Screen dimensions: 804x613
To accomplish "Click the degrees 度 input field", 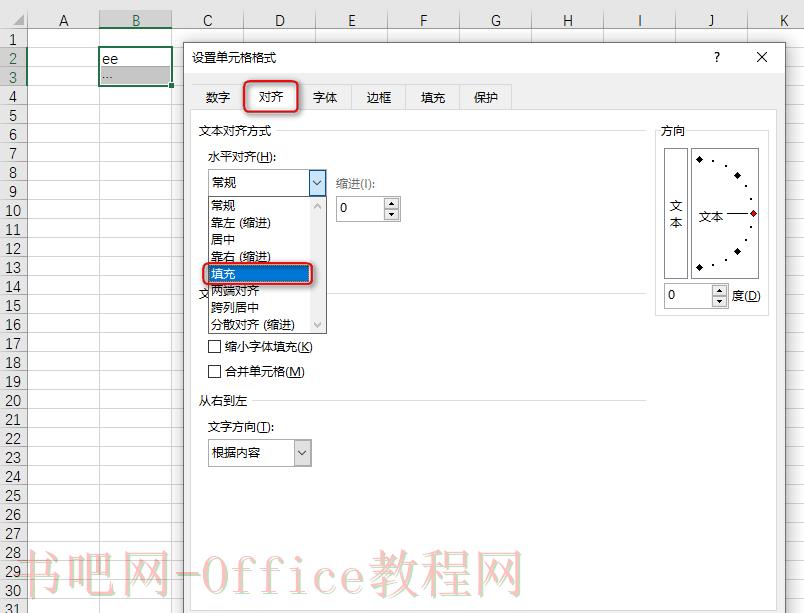I will [688, 295].
